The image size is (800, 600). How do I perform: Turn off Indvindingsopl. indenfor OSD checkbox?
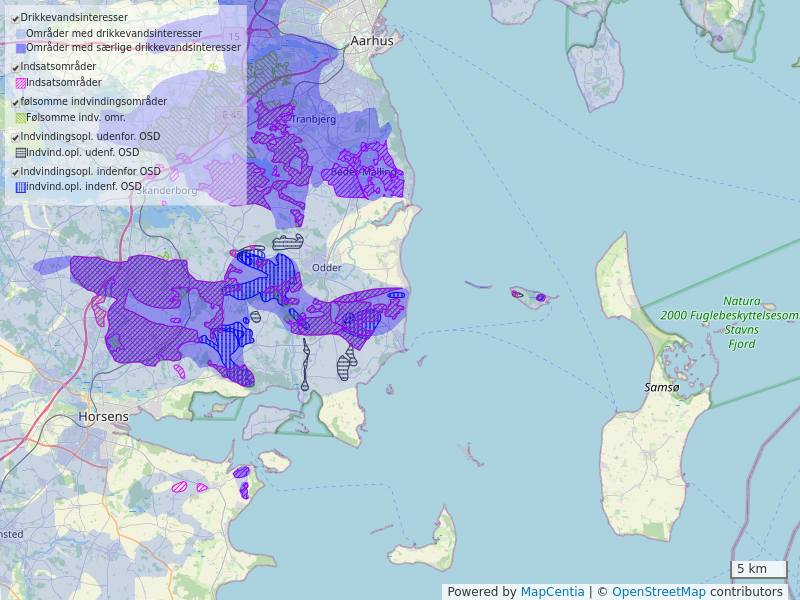pyautogui.click(x=16, y=173)
